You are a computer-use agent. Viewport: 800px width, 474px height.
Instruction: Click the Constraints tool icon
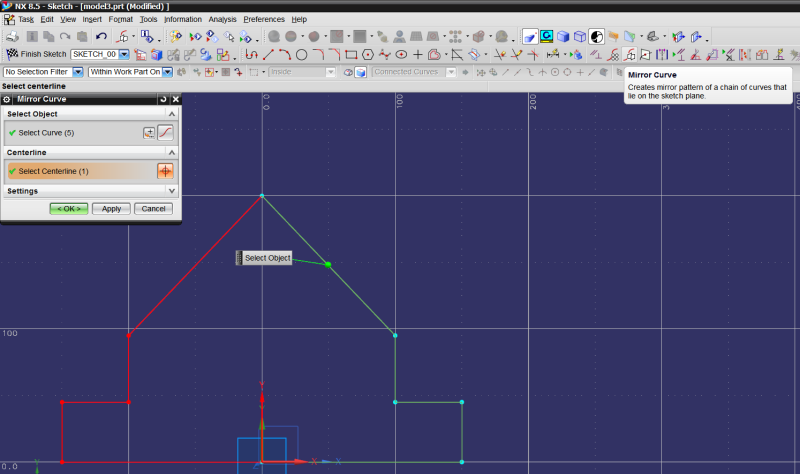595,55
